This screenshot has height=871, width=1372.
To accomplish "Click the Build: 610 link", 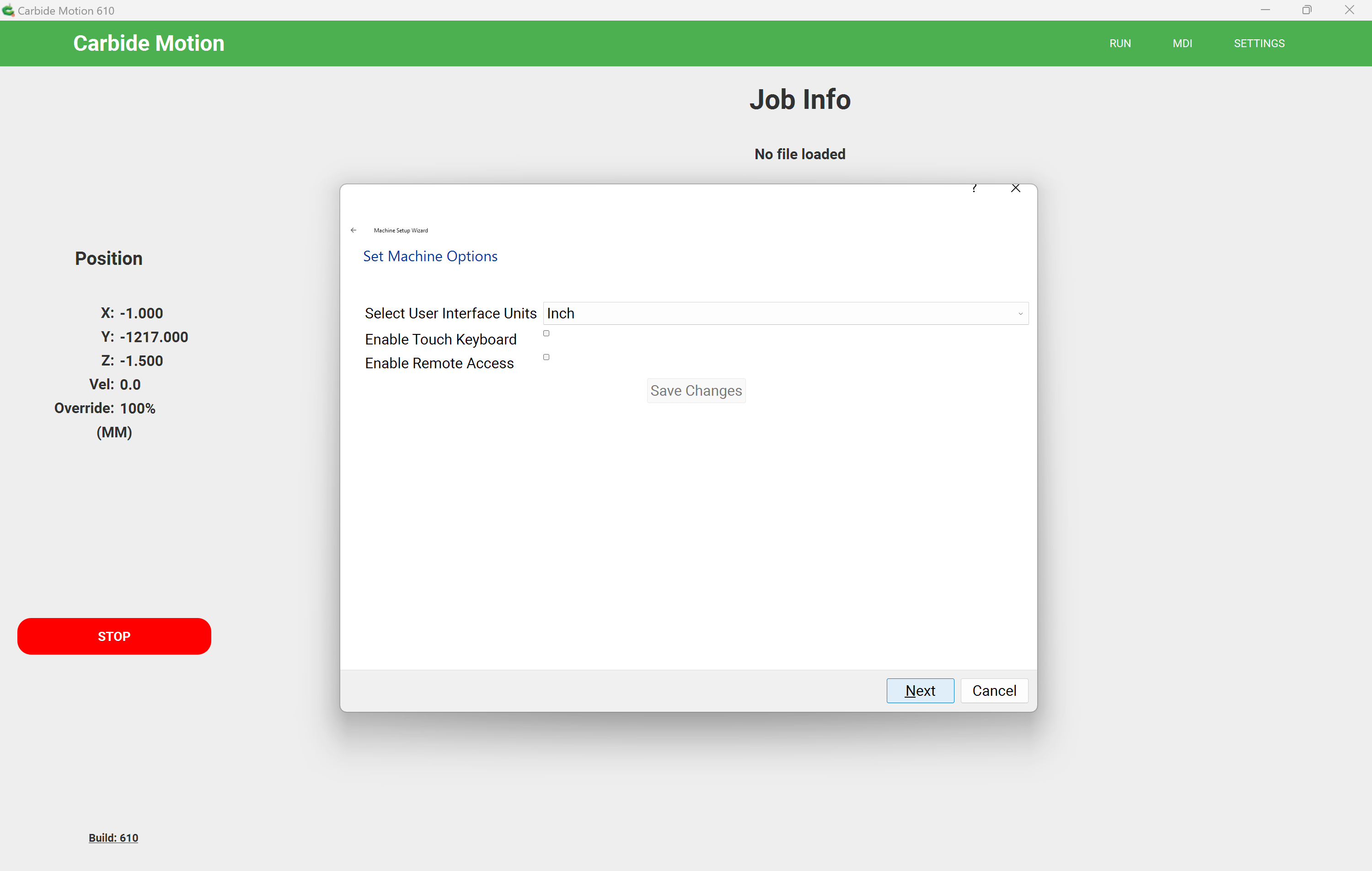I will tap(113, 838).
